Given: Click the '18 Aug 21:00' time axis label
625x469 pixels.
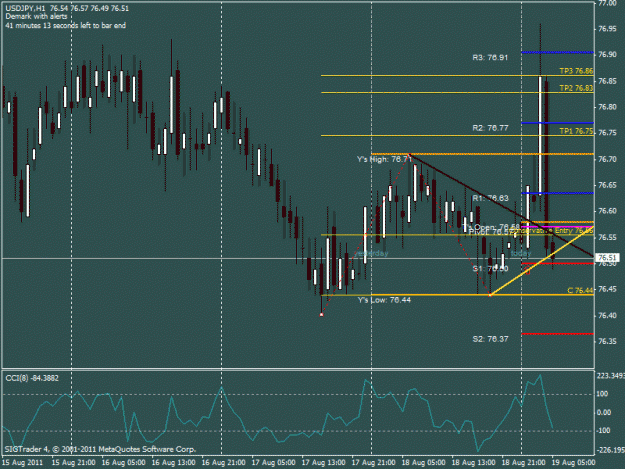Looking at the screenshot, I should pyautogui.click(x=523, y=463).
